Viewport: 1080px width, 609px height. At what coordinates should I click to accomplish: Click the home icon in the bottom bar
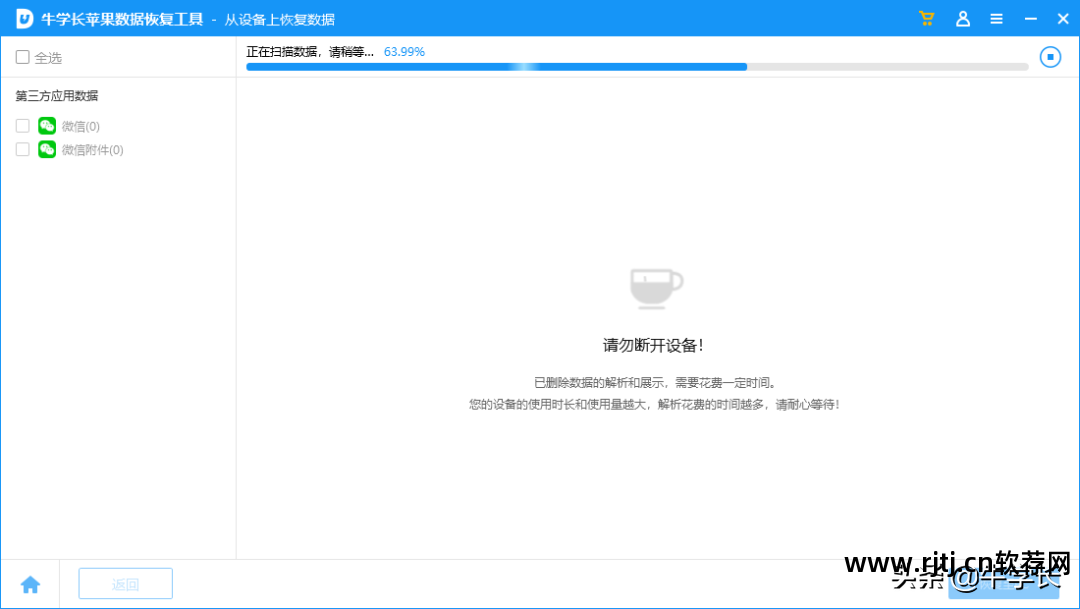coord(31,583)
